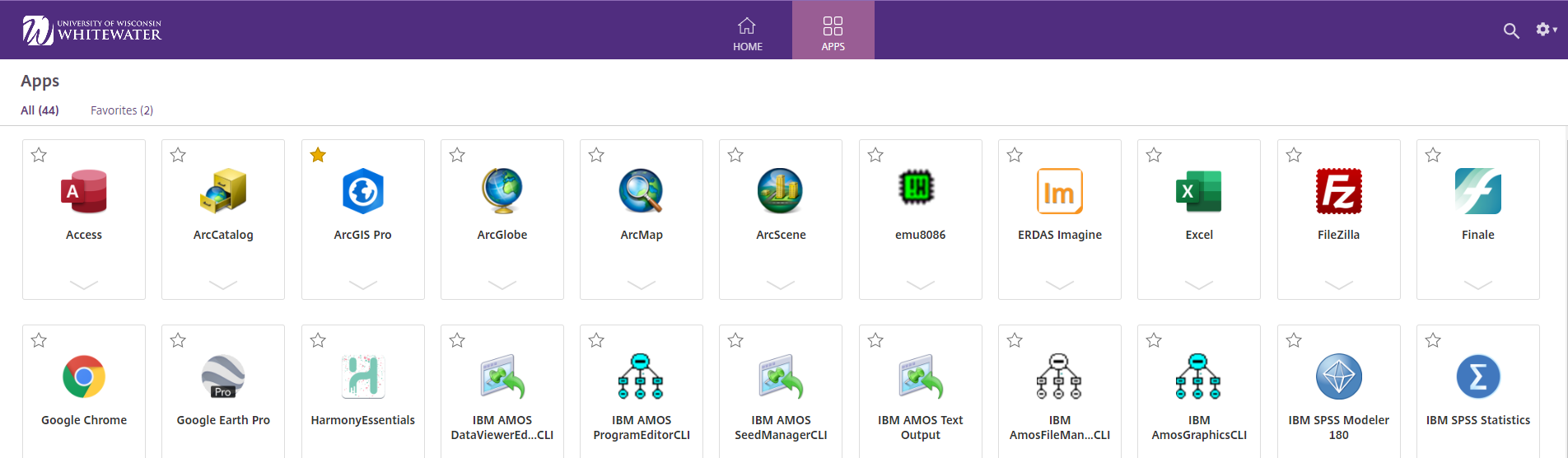The height and width of the screenshot is (458, 1568).
Task: Open the Excel app icon
Action: coord(1199,191)
